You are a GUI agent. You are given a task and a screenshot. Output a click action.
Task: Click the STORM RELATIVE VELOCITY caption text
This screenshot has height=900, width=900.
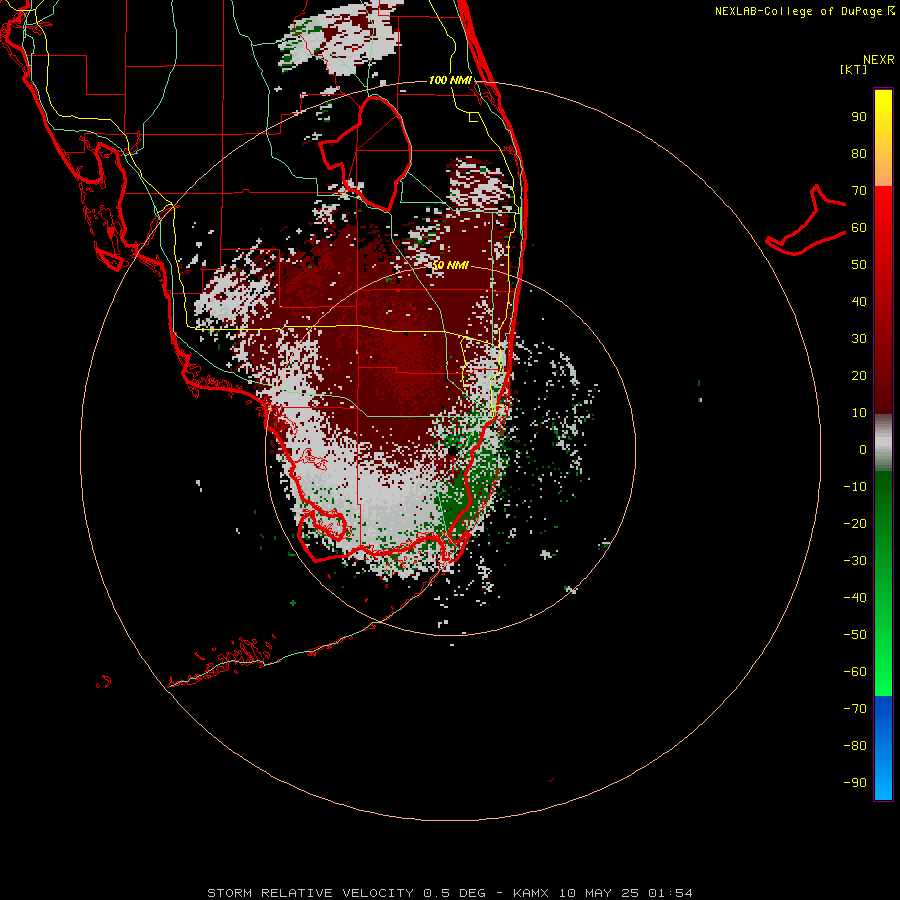pos(310,893)
